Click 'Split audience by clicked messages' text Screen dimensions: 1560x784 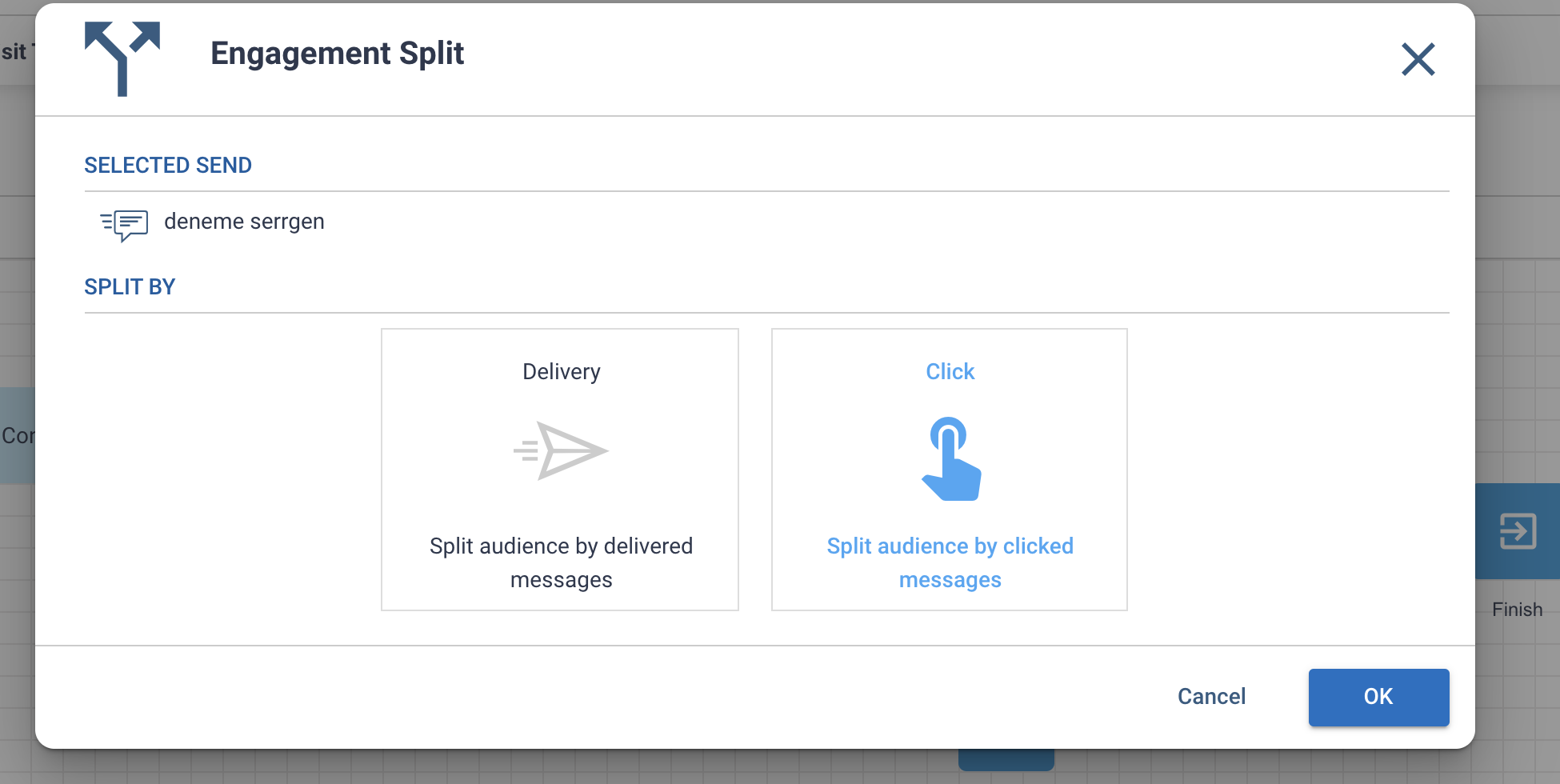[950, 562]
